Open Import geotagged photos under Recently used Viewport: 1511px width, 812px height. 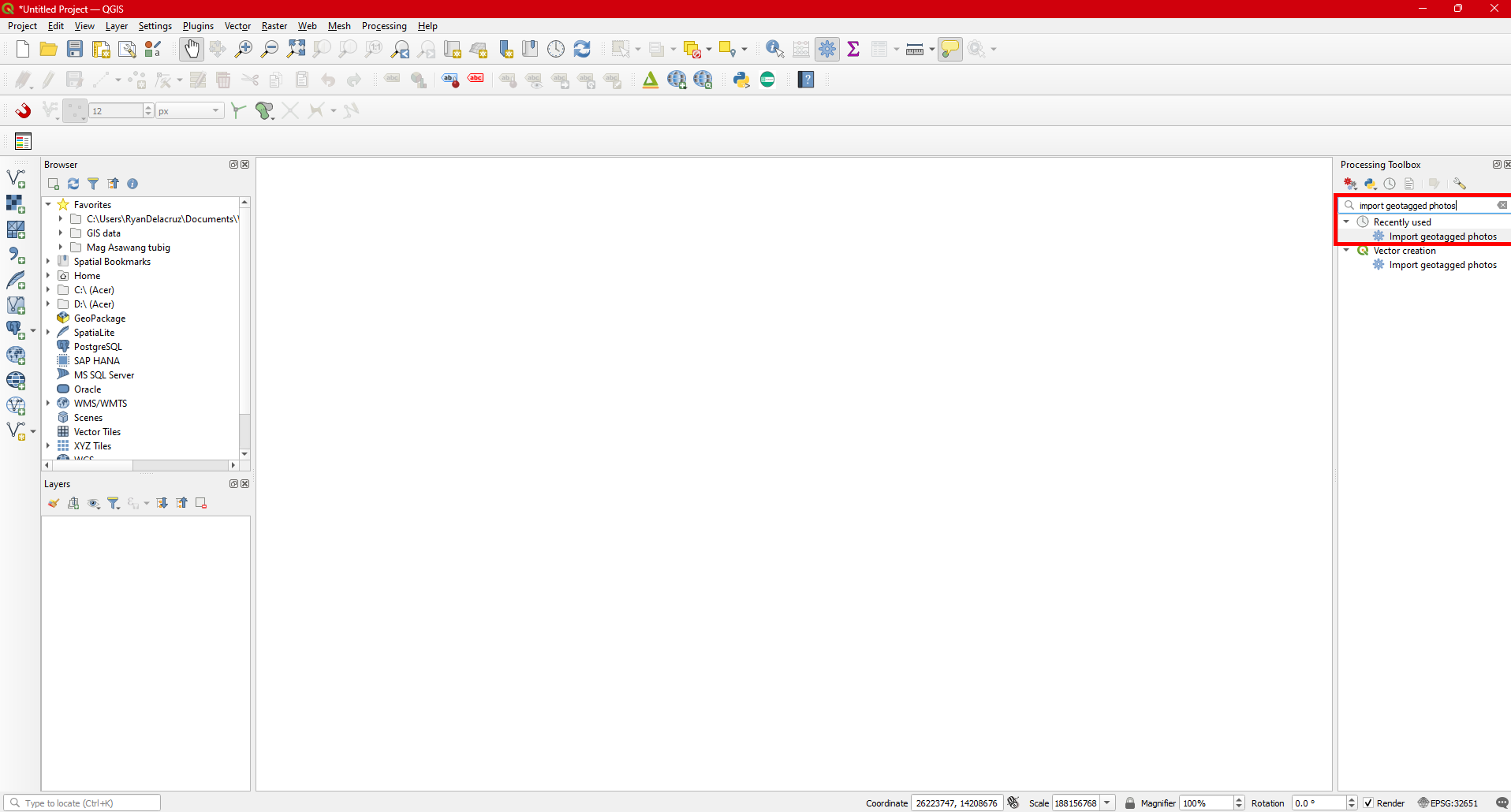coord(1442,237)
